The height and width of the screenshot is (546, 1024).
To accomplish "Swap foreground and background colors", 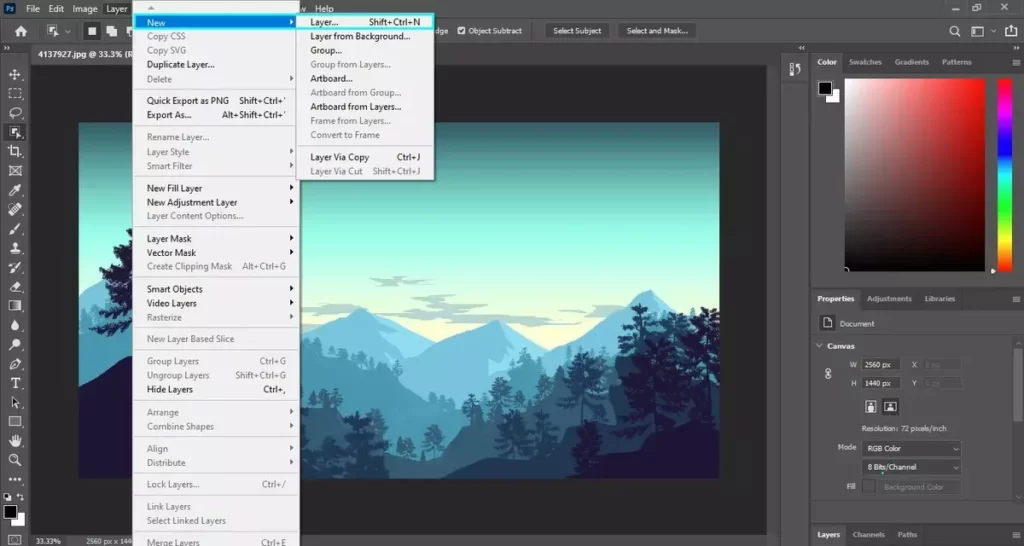I will pyautogui.click(x=21, y=497).
